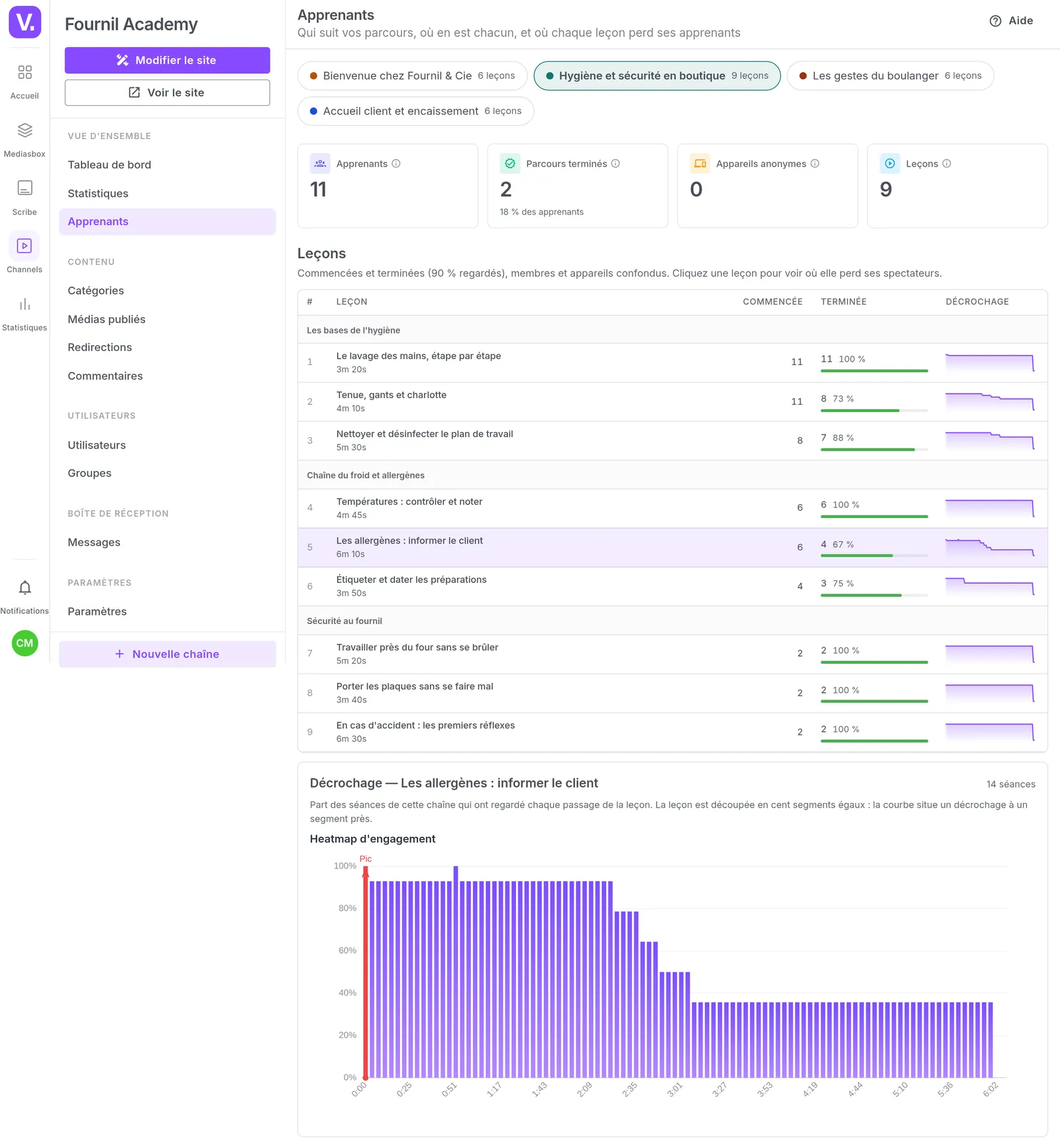Click the info icon beside Appareils anonymes
The height and width of the screenshot is (1148, 1060).
point(815,164)
